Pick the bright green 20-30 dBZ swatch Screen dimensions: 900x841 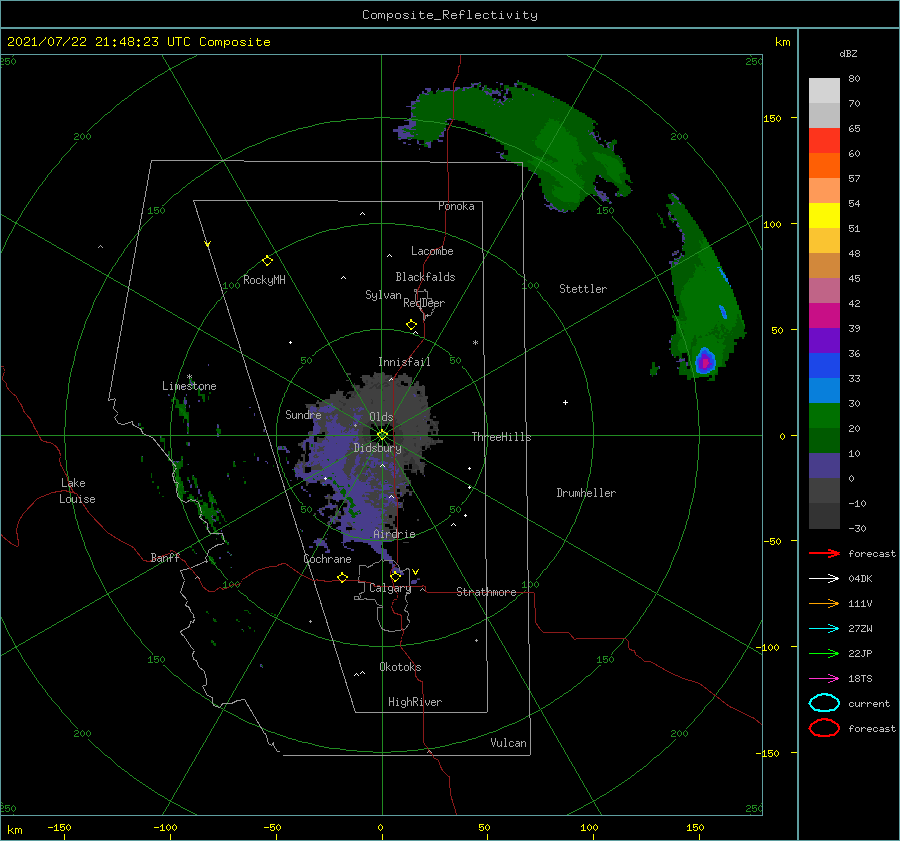824,416
